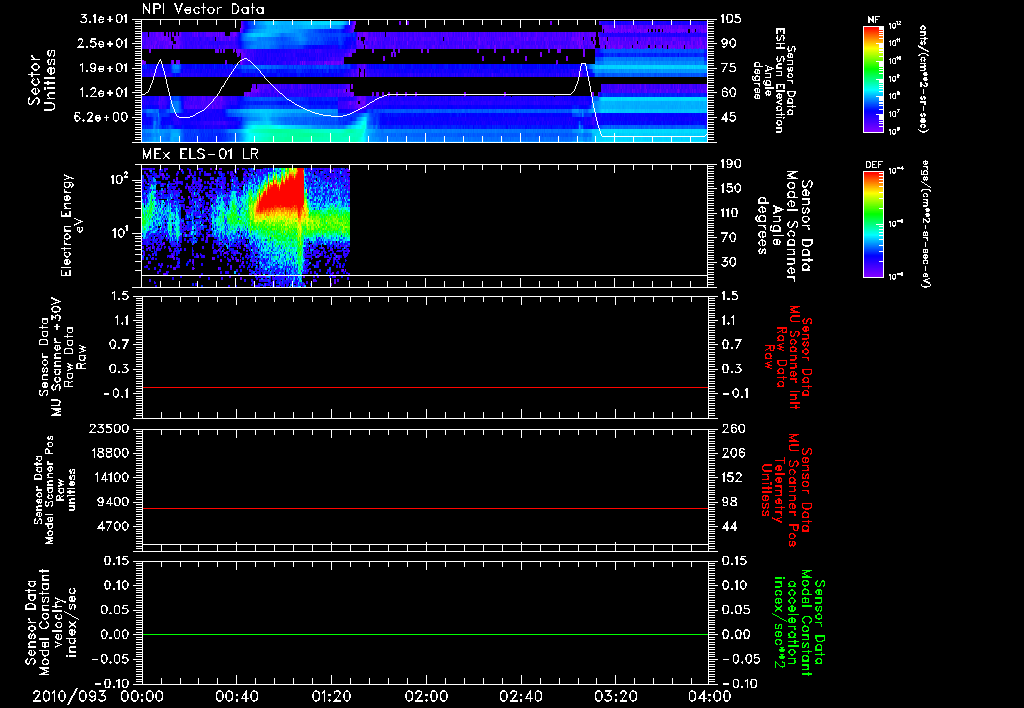Click the '1.2e+01' sector tick label

(x=106, y=93)
